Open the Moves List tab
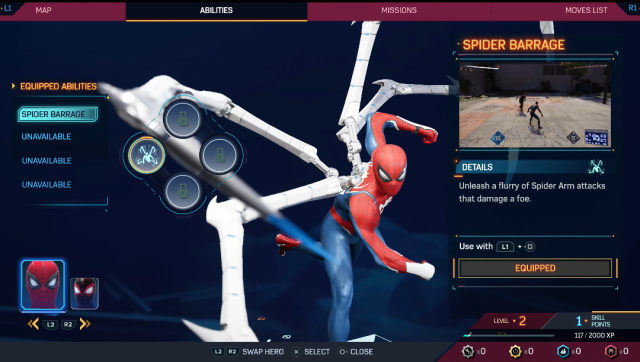The height and width of the screenshot is (362, 640). [x=586, y=10]
